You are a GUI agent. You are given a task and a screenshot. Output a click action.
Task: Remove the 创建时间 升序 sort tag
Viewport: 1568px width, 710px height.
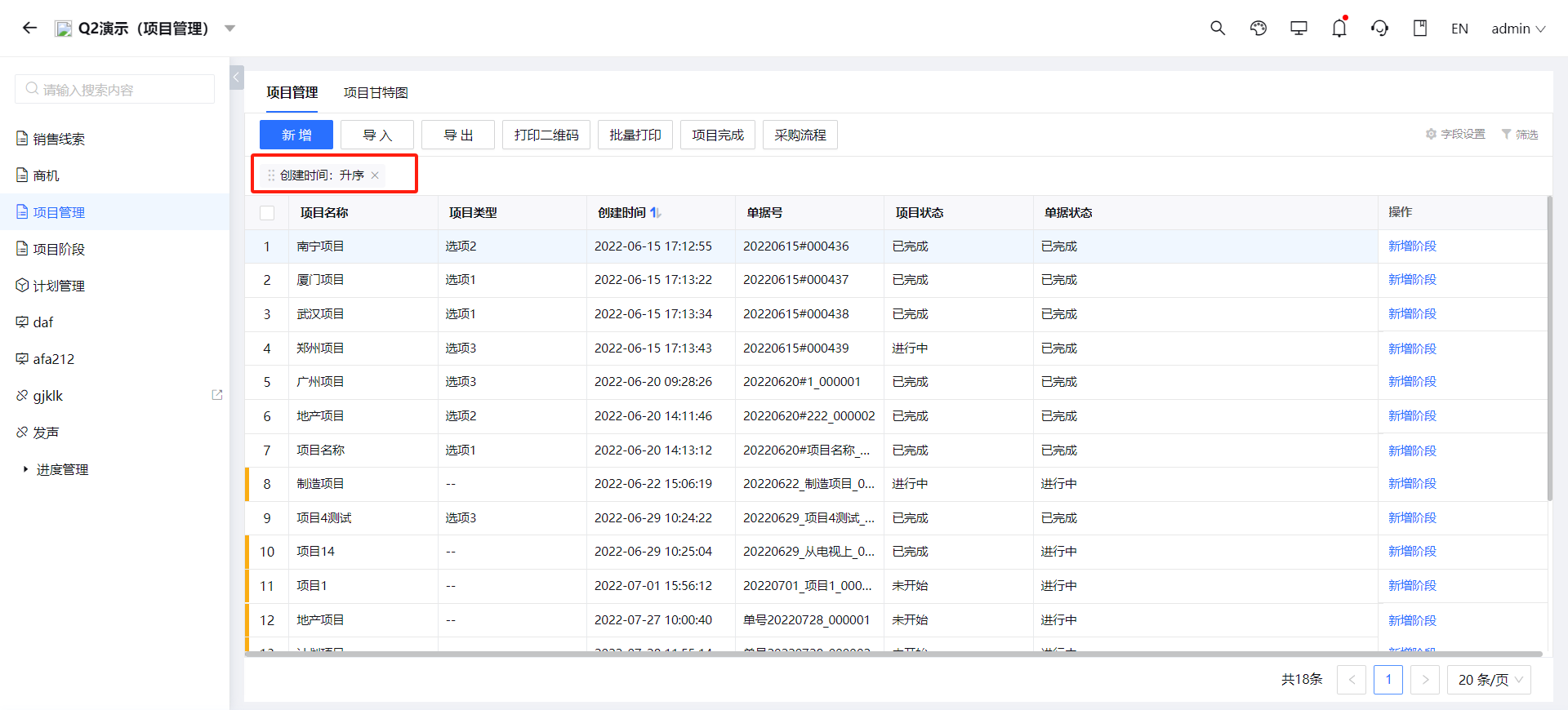(x=375, y=175)
